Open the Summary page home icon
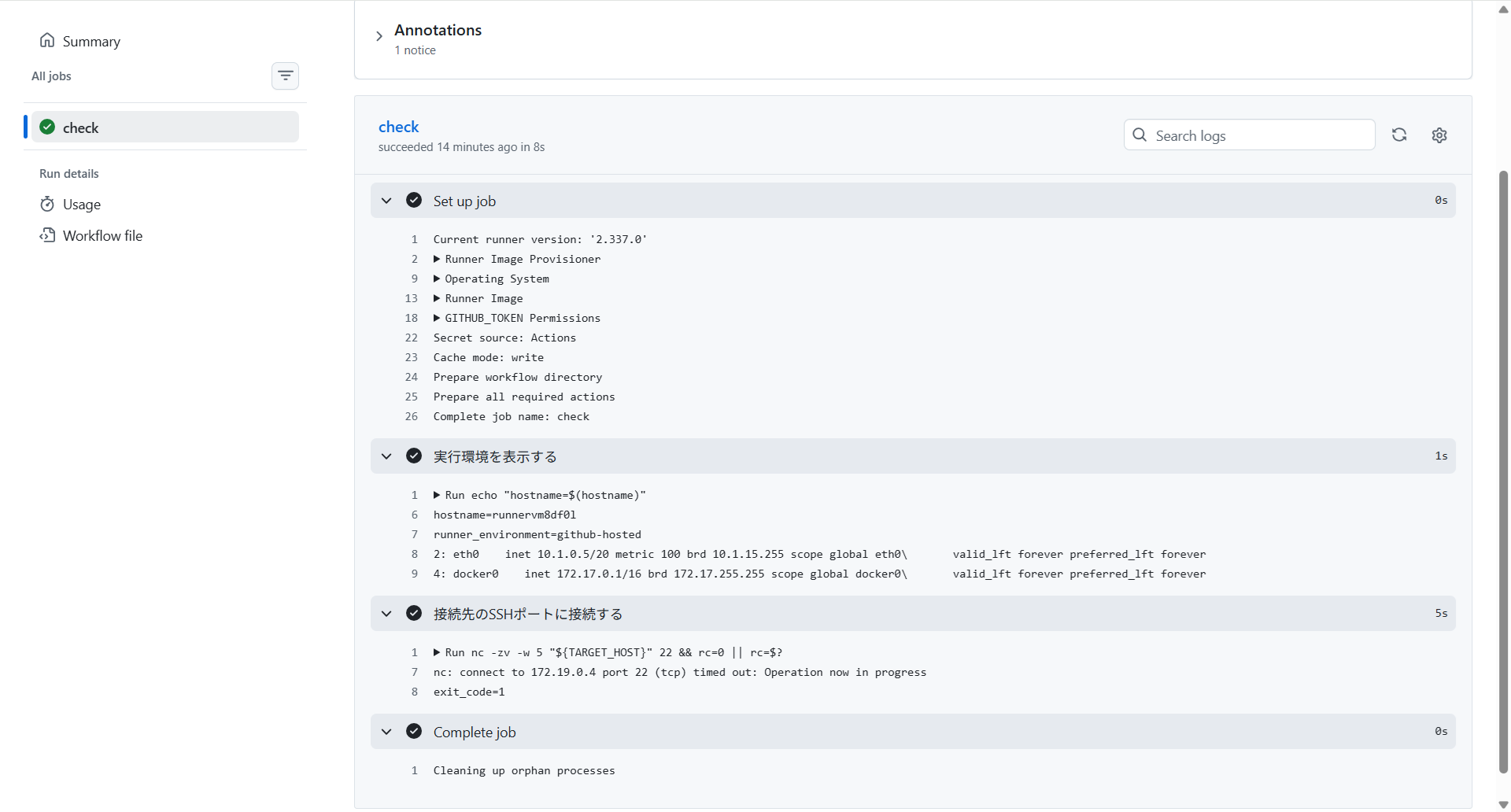This screenshot has width=1511, height=812. coord(47,40)
